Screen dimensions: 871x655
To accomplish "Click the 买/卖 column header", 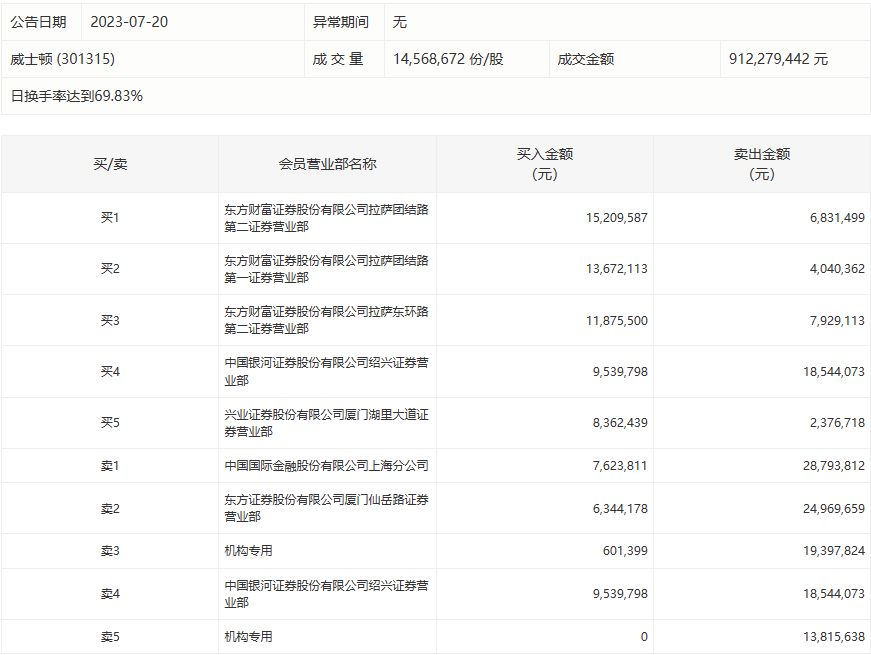I will coord(110,164).
